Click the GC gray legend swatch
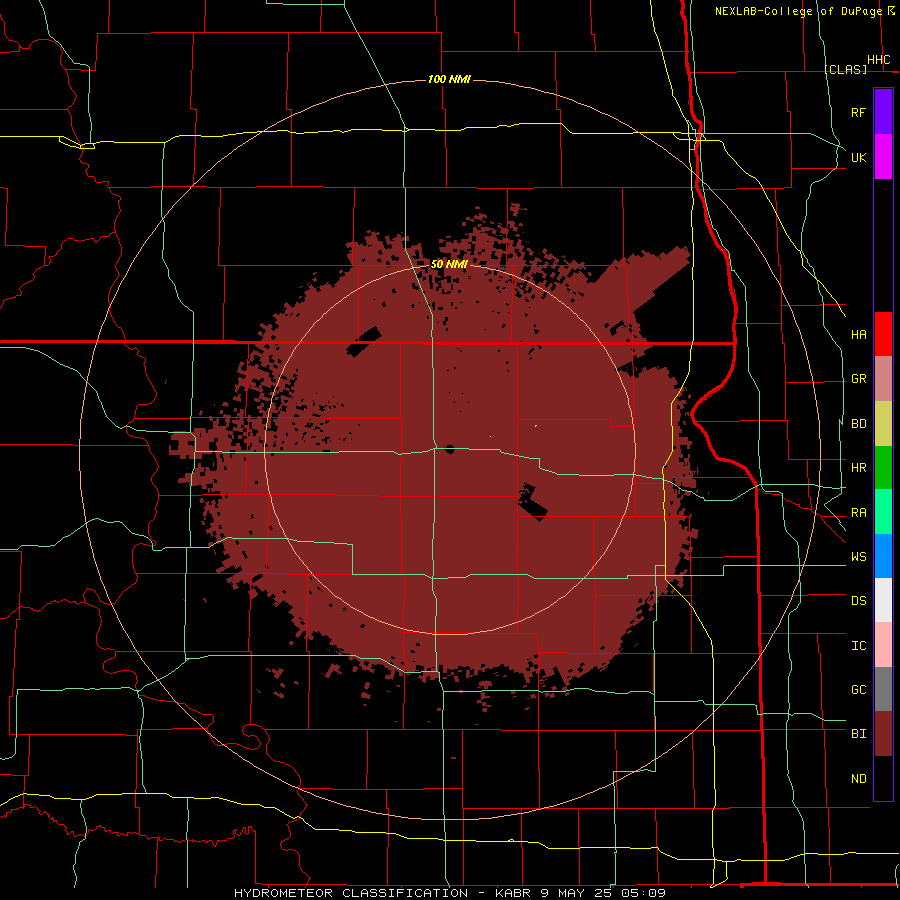Image resolution: width=900 pixels, height=900 pixels. pyautogui.click(x=883, y=689)
